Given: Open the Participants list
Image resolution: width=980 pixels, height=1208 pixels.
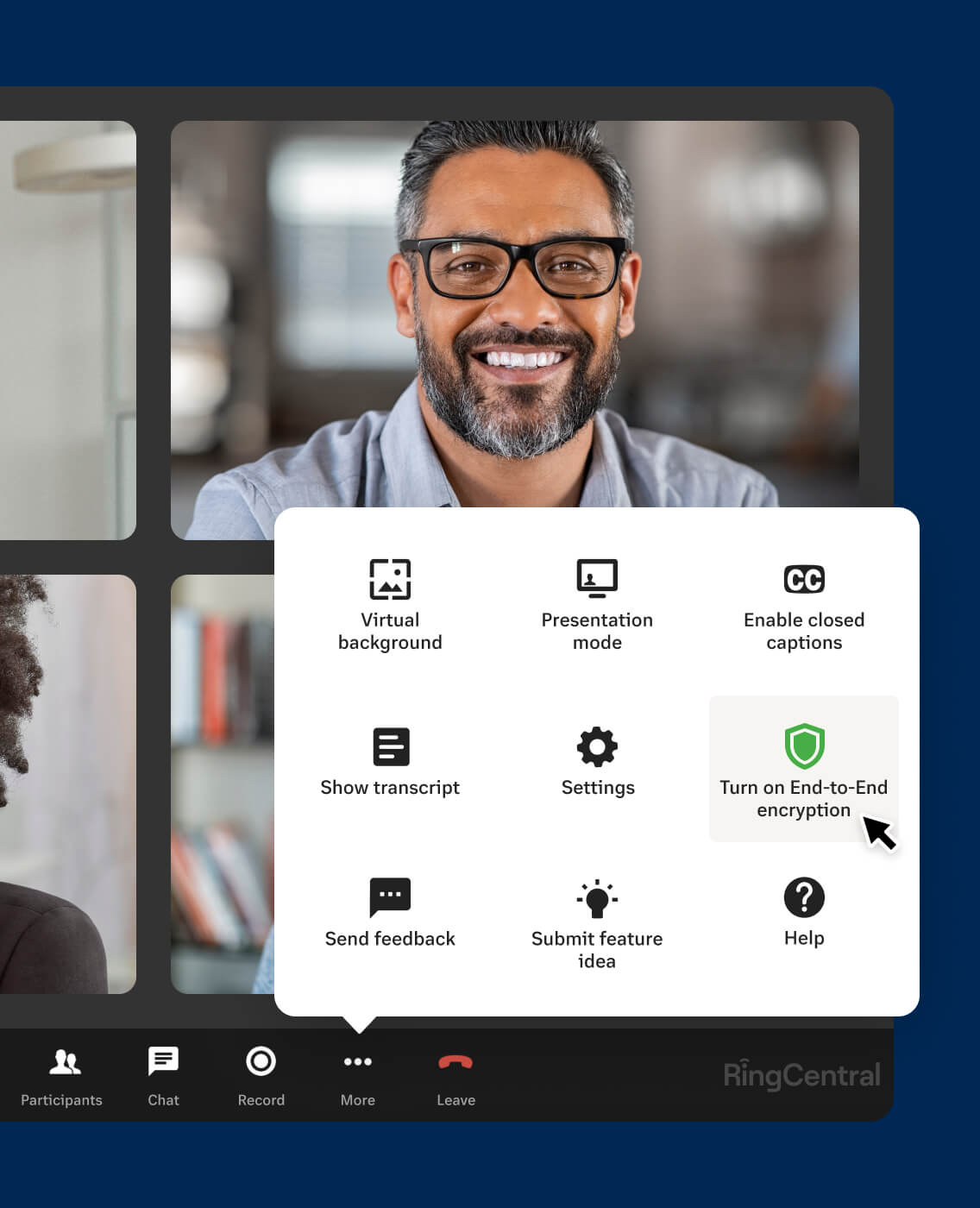Looking at the screenshot, I should [x=61, y=1074].
